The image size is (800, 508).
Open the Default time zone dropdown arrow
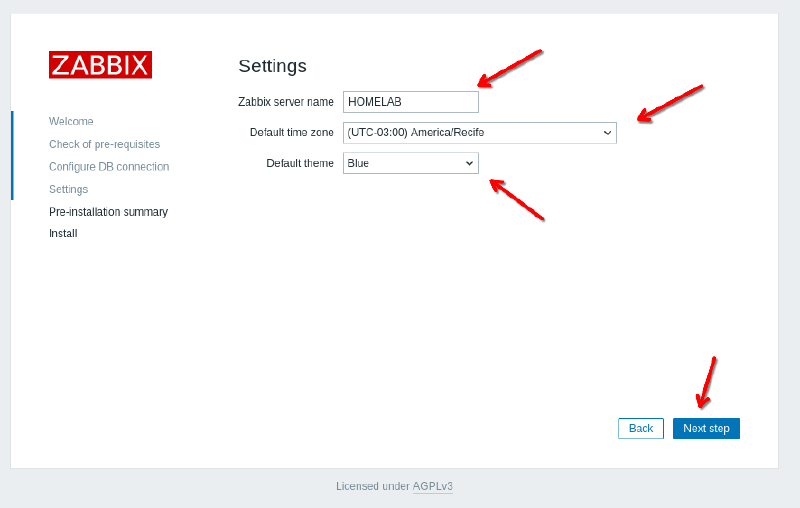pyautogui.click(x=607, y=133)
